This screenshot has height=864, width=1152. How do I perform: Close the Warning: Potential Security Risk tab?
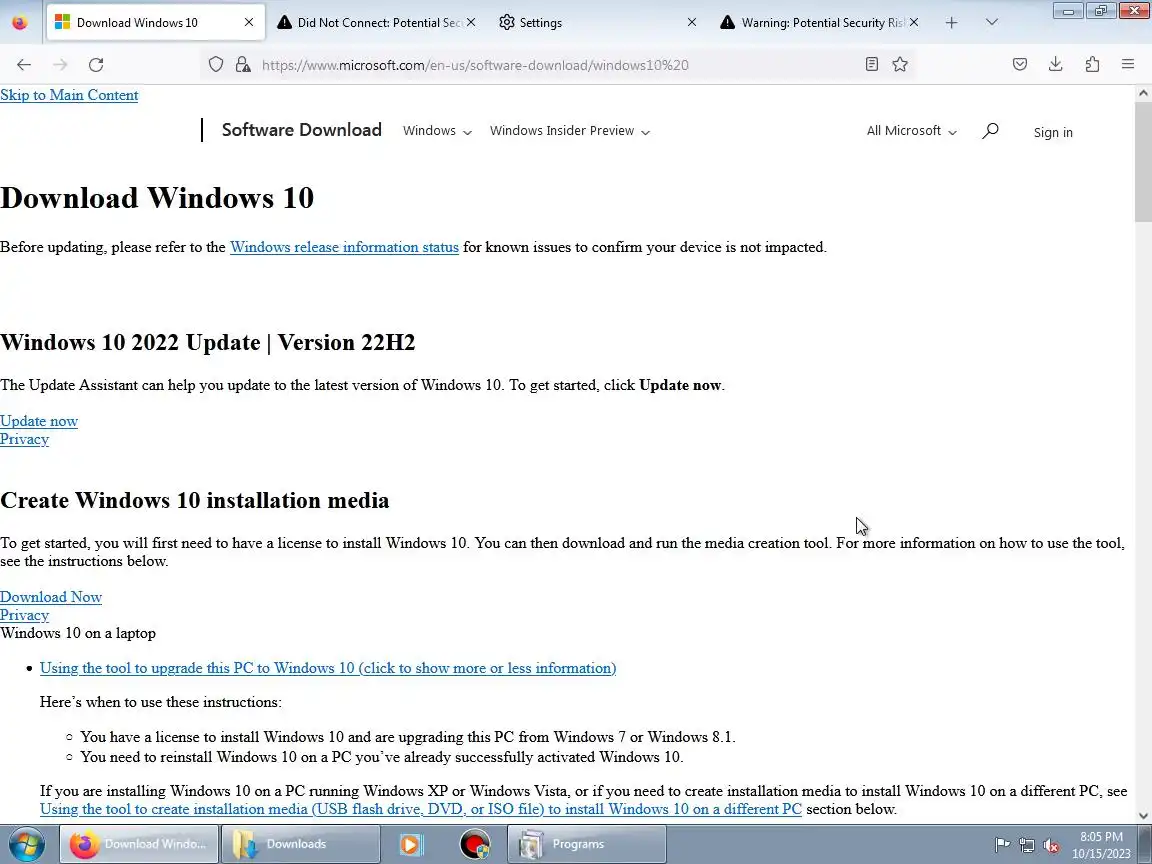tap(913, 23)
